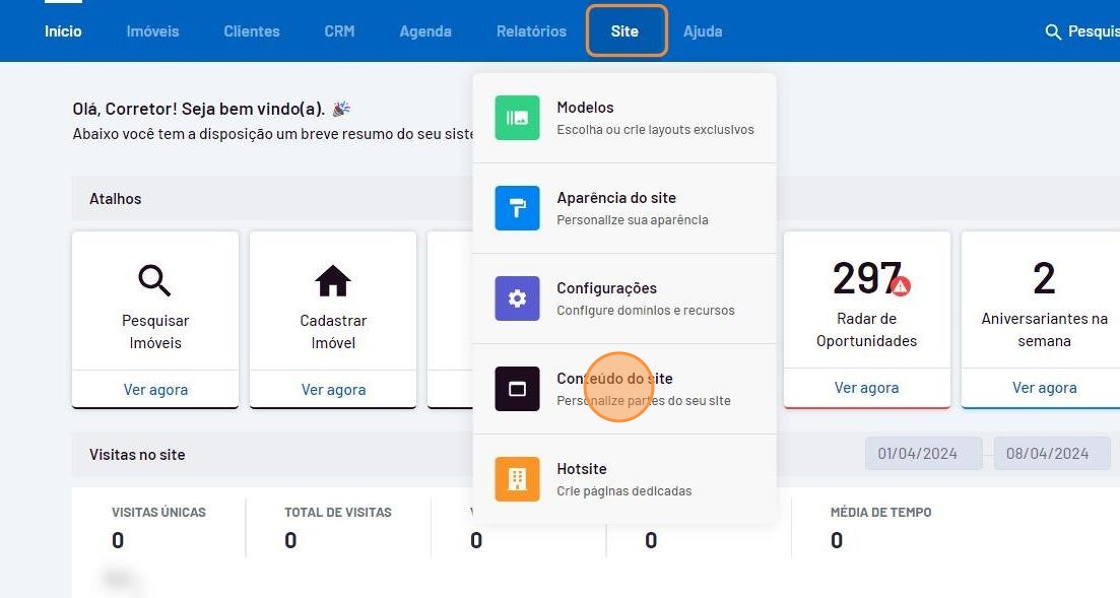Open the Relatórios menu

click(531, 31)
